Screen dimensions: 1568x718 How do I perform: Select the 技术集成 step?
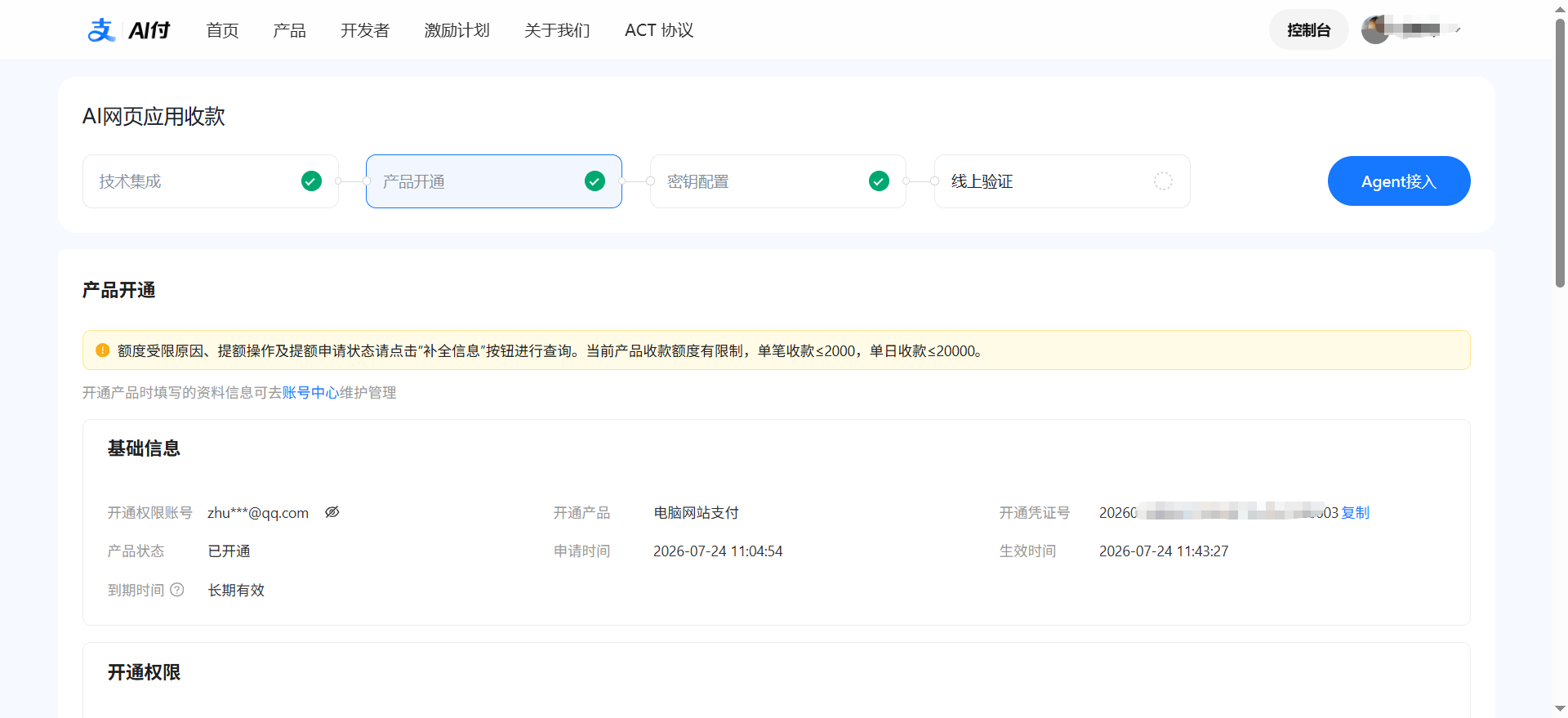click(211, 181)
